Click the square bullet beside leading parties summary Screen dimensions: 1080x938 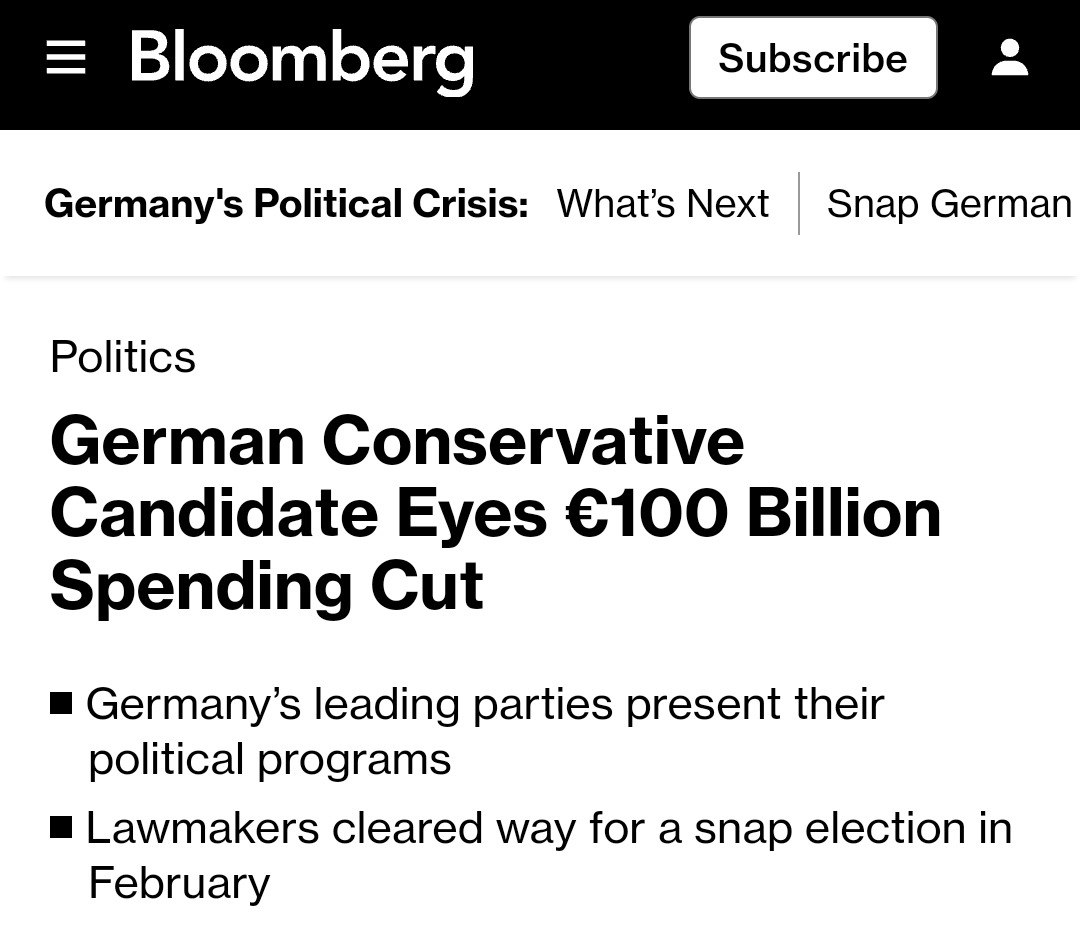pyautogui.click(x=62, y=704)
